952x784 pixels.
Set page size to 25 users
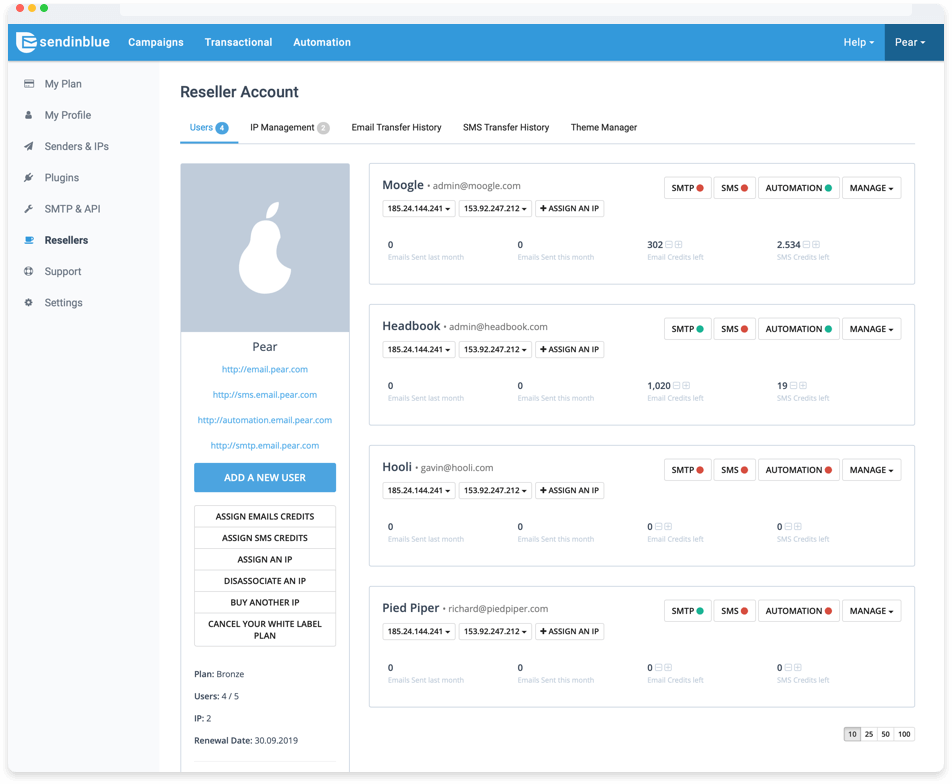(869, 734)
